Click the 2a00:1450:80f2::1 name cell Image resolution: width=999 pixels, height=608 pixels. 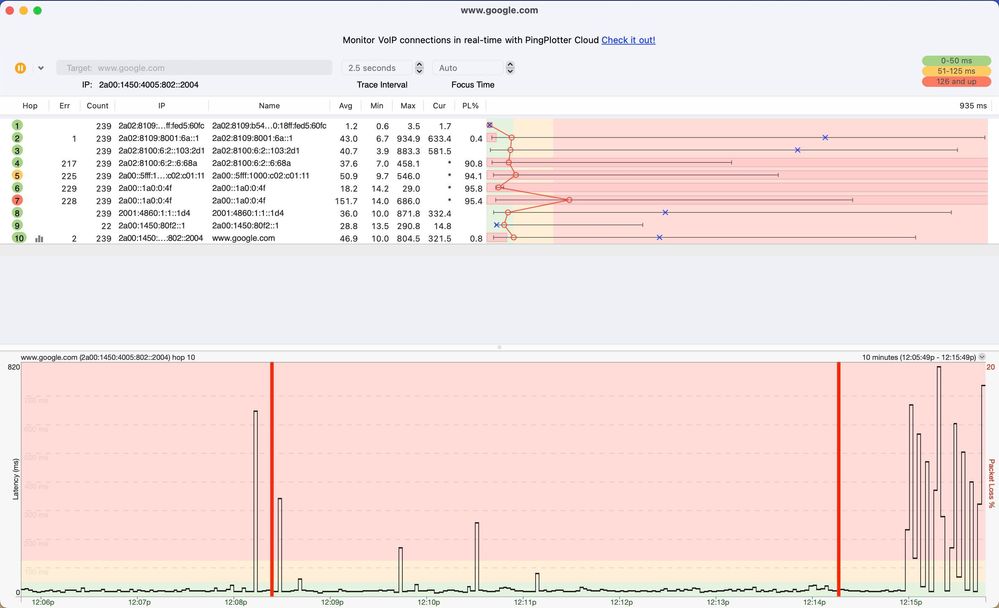tap(245, 226)
